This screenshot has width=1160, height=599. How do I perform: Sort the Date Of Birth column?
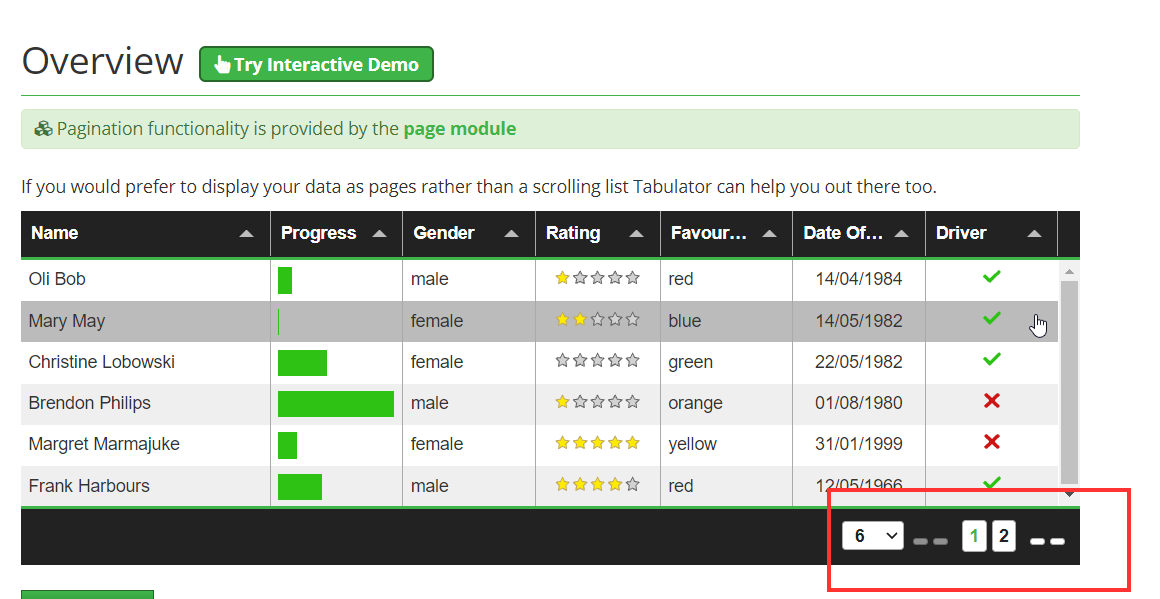tap(902, 233)
